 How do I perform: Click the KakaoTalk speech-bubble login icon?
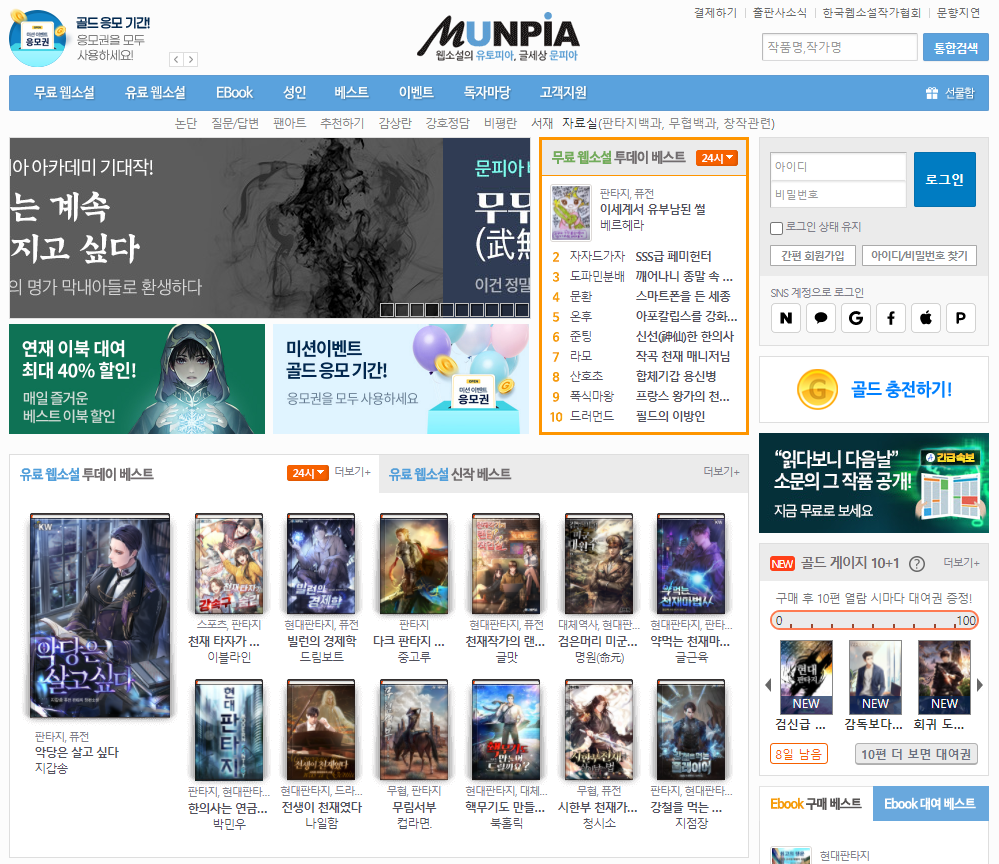(x=821, y=317)
